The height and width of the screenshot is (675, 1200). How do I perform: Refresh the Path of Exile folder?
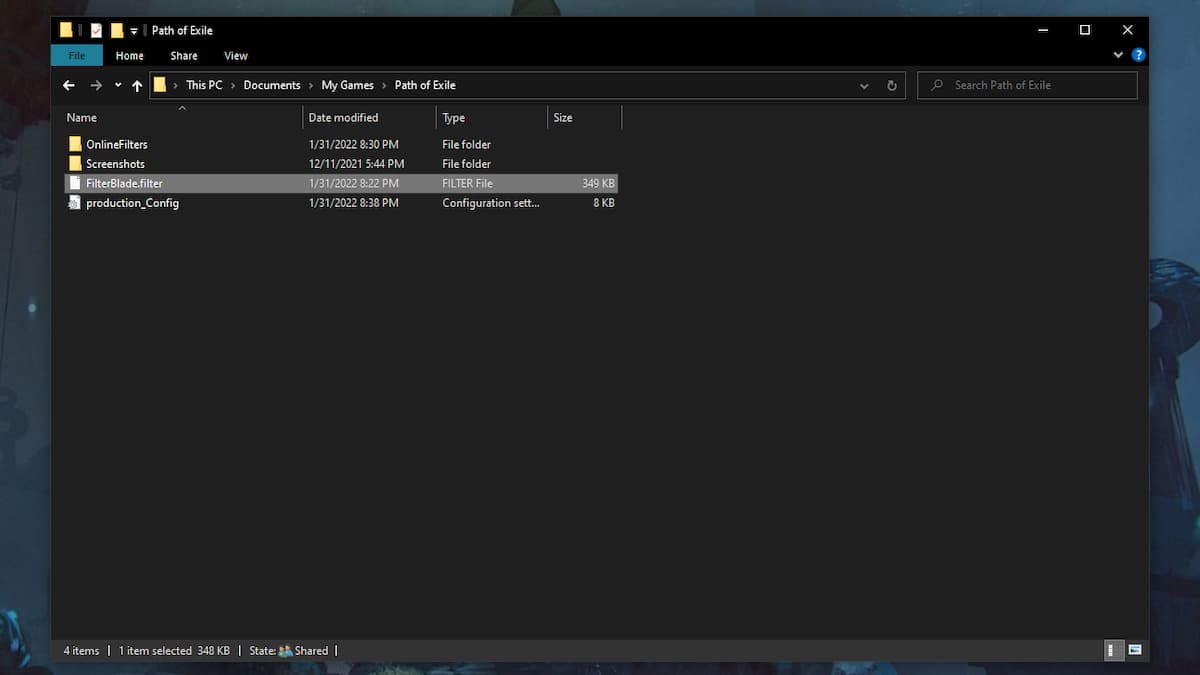coord(892,86)
